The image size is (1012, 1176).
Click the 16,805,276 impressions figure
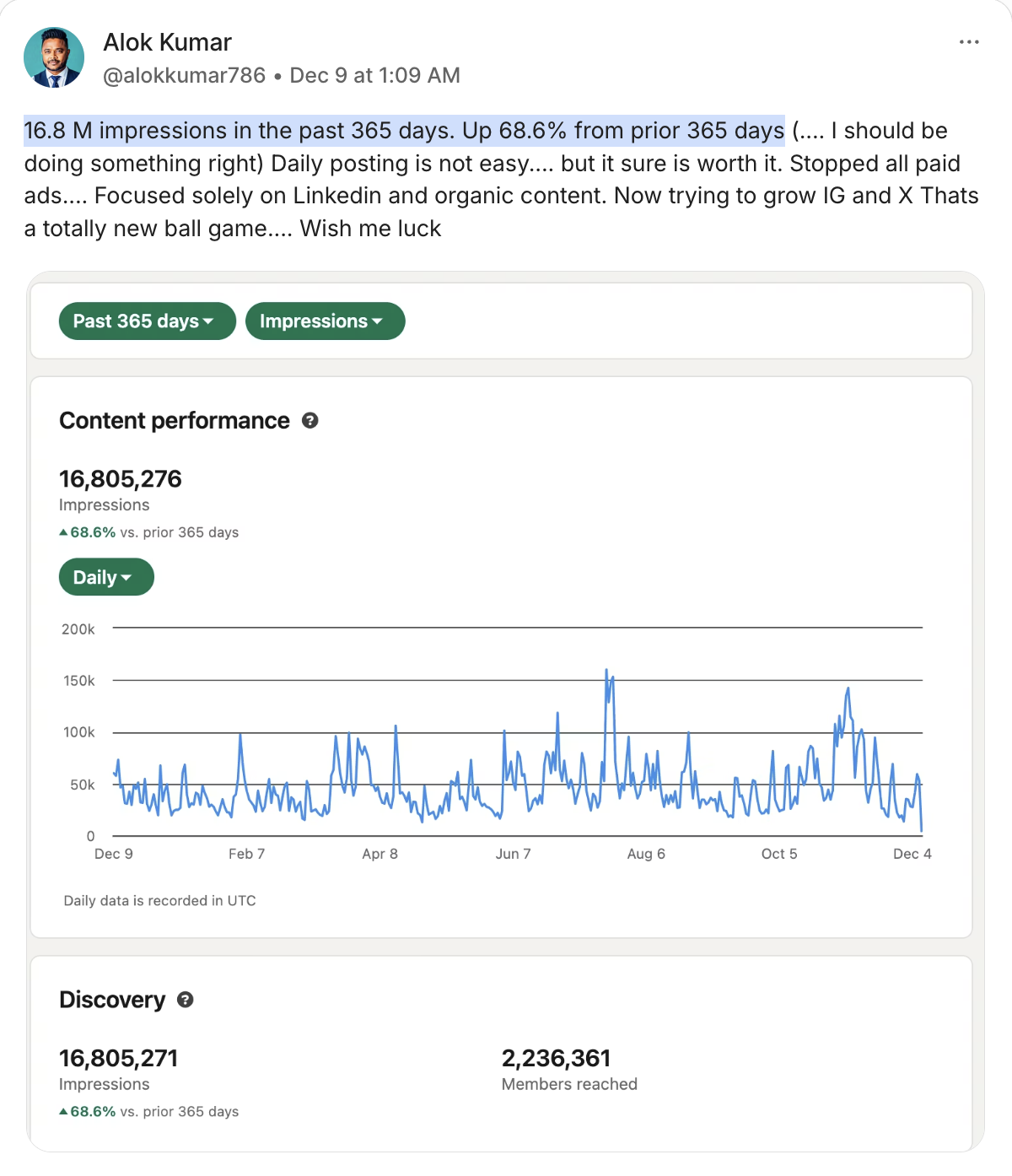click(x=120, y=478)
